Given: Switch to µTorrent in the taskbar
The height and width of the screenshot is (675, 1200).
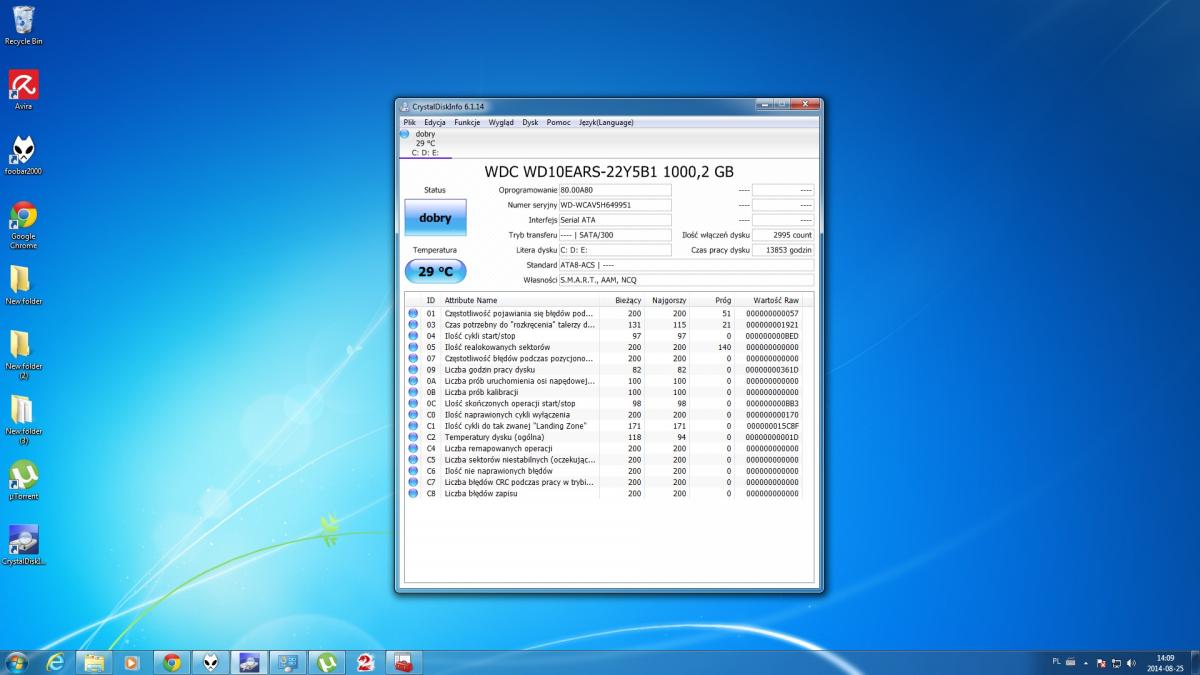Looking at the screenshot, I should point(326,662).
